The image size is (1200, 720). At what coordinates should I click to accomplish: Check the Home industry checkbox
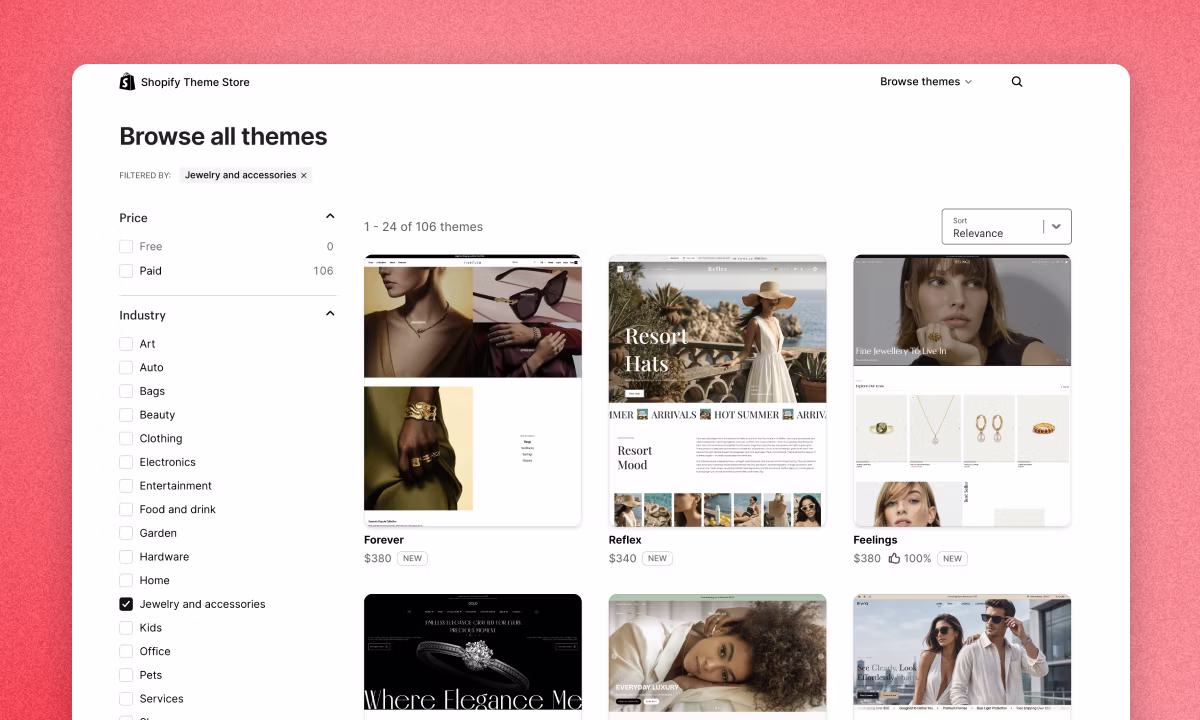coord(126,581)
